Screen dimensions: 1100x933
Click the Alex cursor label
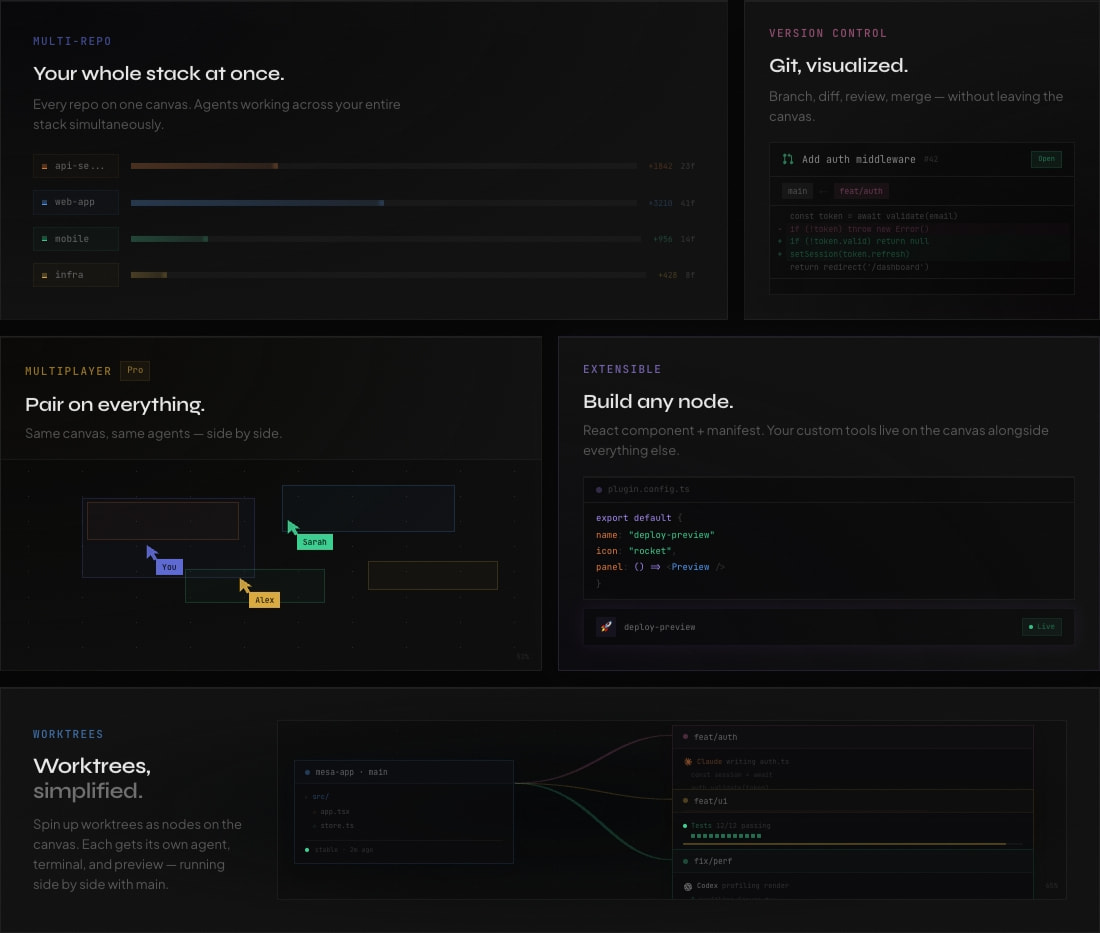[264, 600]
